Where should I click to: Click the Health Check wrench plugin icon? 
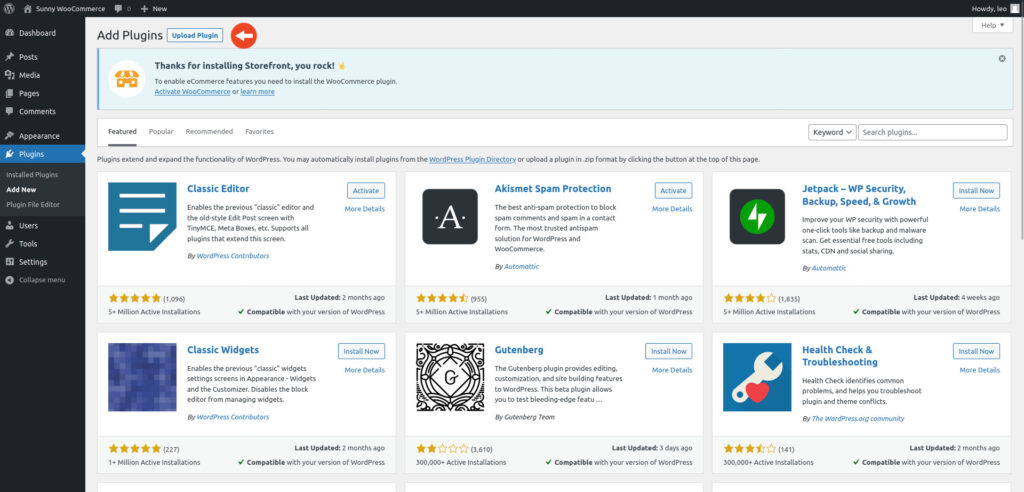(757, 377)
